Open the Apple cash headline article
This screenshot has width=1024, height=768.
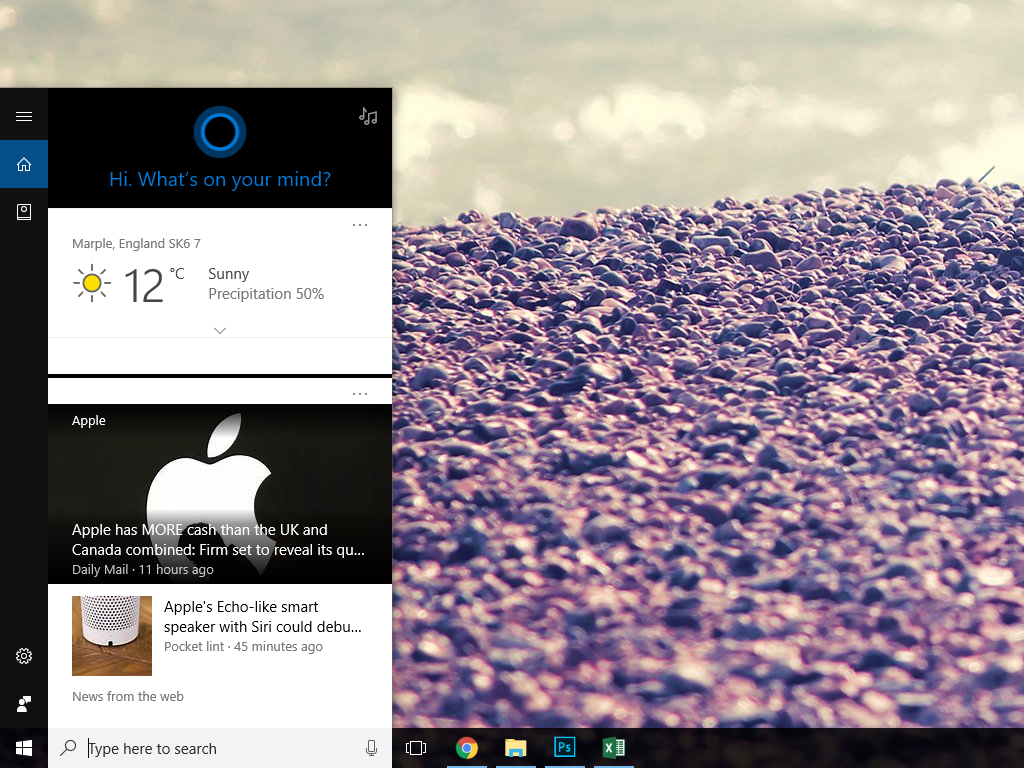coord(218,540)
